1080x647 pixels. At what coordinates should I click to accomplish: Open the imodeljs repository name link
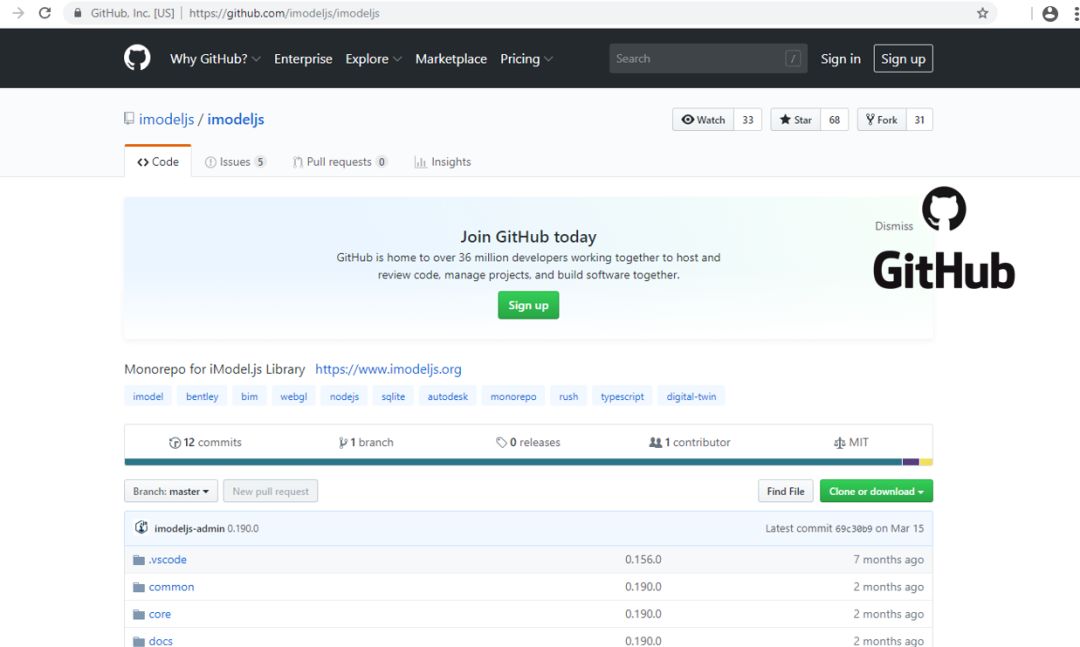point(236,119)
